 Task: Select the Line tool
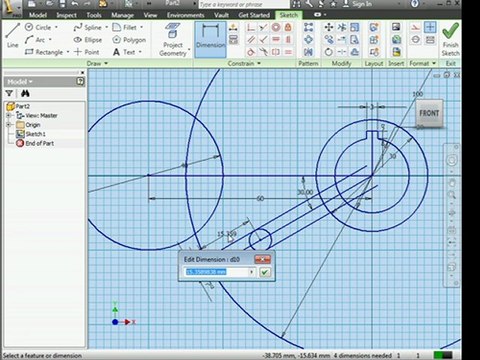tap(13, 36)
